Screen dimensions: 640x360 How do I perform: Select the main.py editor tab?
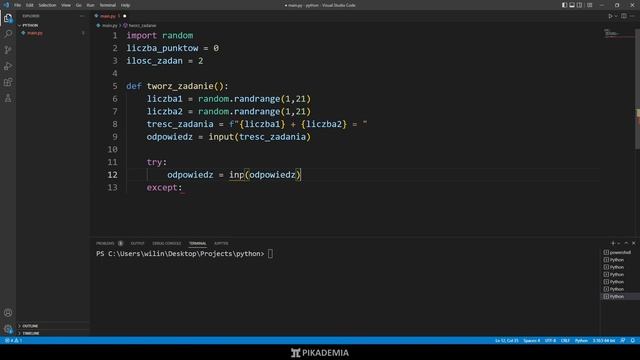pos(109,16)
